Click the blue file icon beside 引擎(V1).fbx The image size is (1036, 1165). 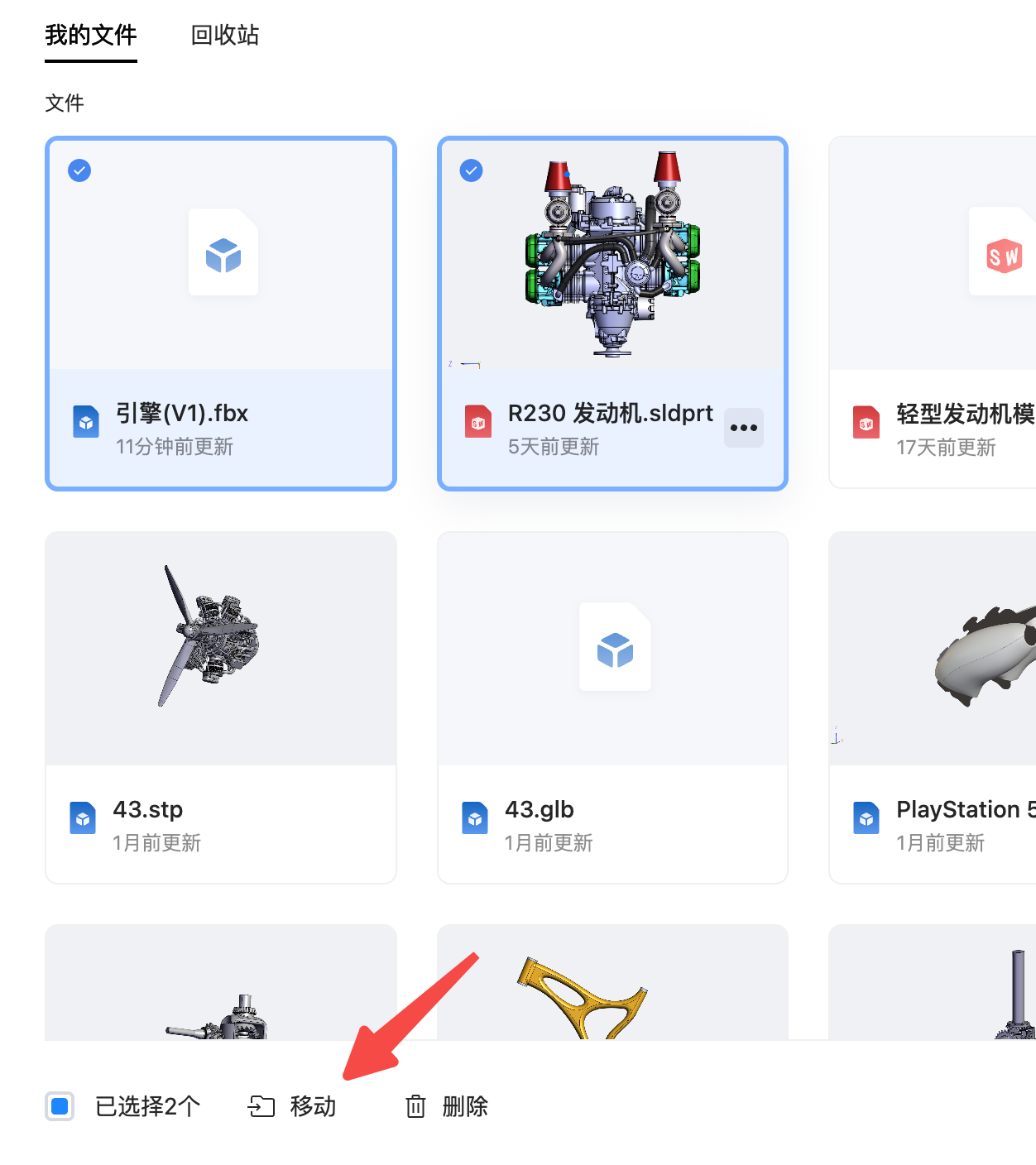coord(86,422)
